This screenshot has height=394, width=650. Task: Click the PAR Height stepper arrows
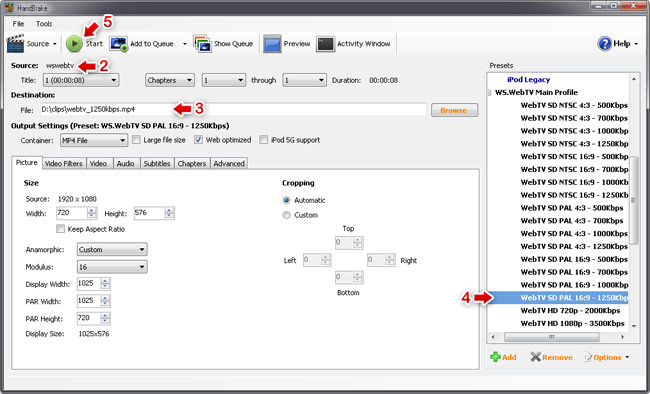pos(105,318)
